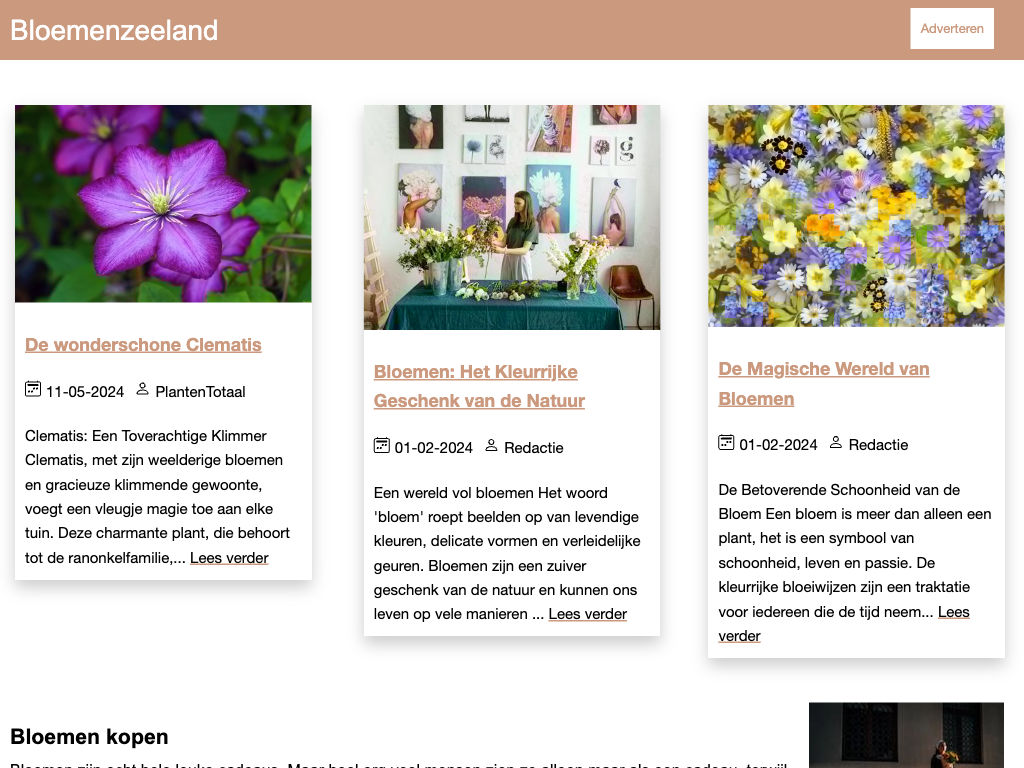Open the Bloemenzeeland home link

point(114,30)
